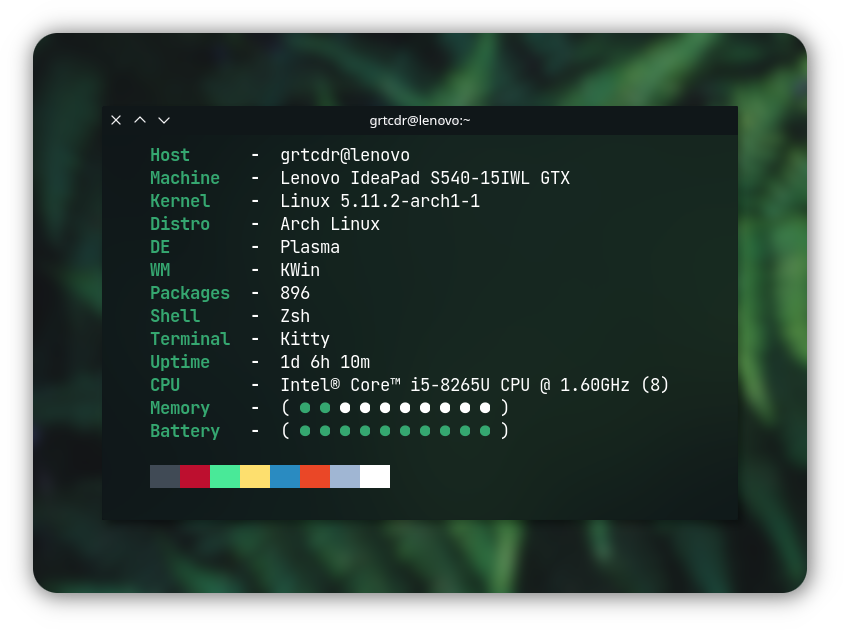Click the Packages label

coord(190,293)
